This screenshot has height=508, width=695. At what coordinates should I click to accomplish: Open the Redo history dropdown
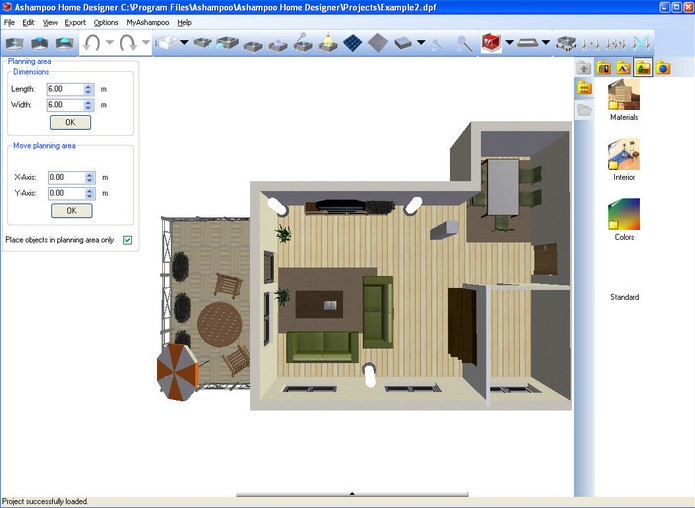(146, 43)
